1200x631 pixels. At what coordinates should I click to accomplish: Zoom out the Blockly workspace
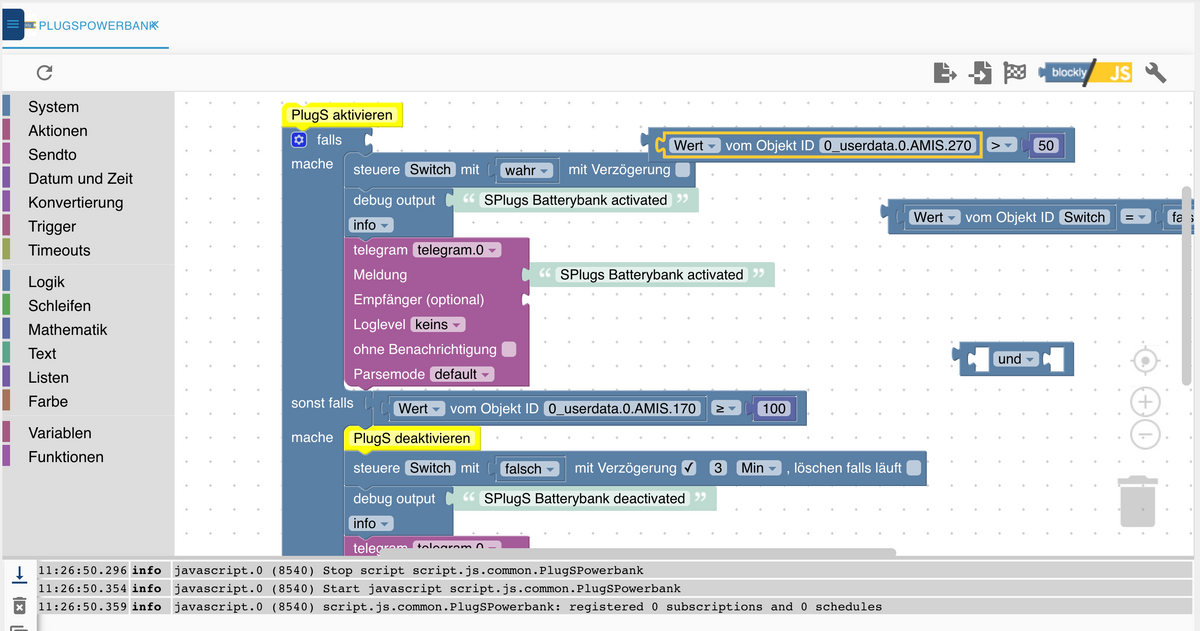[1145, 435]
